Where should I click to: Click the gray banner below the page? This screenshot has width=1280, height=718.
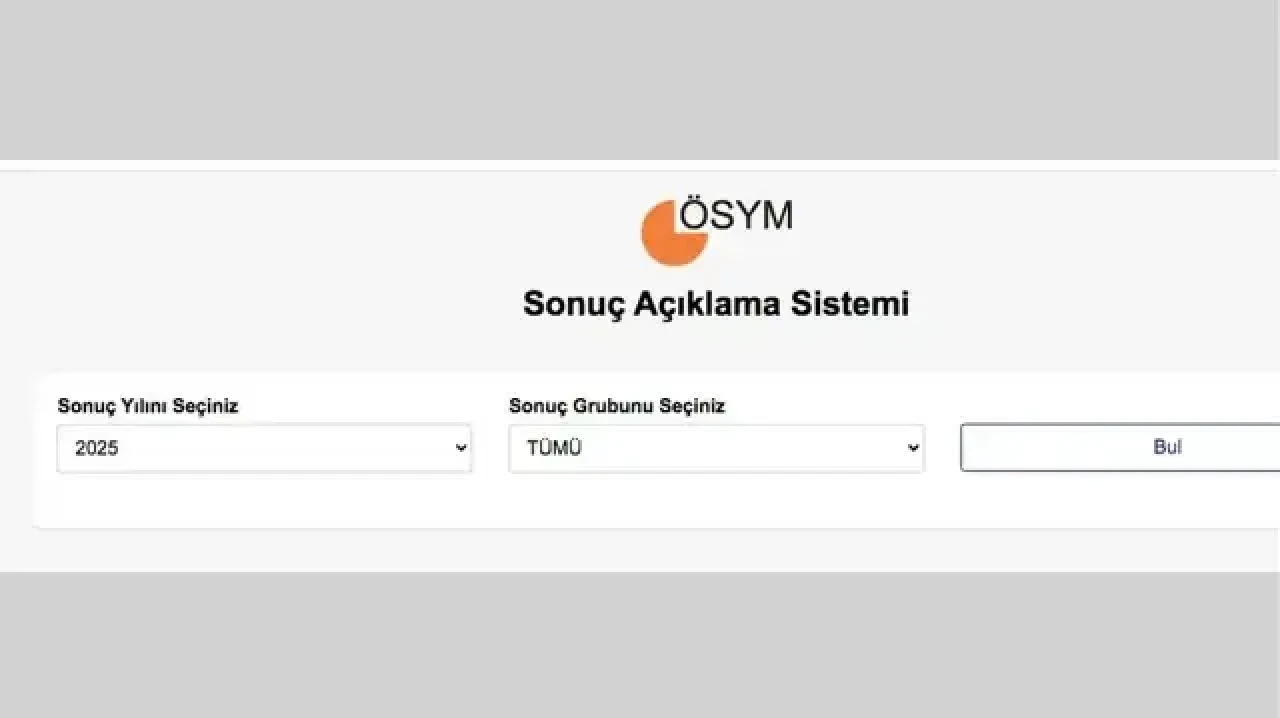640,645
